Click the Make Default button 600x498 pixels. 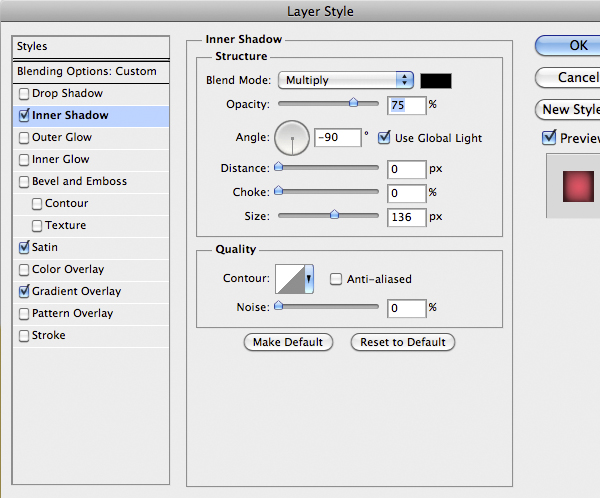pos(288,342)
